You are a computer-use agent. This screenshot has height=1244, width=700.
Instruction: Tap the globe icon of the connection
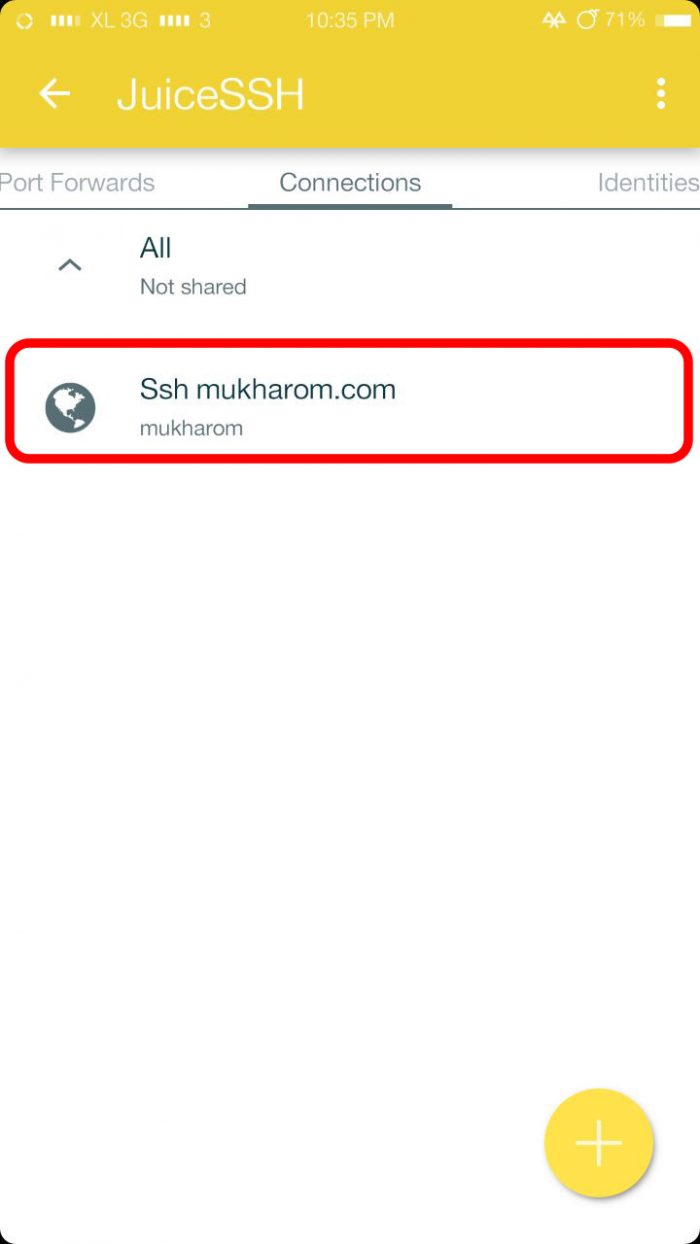(70, 408)
